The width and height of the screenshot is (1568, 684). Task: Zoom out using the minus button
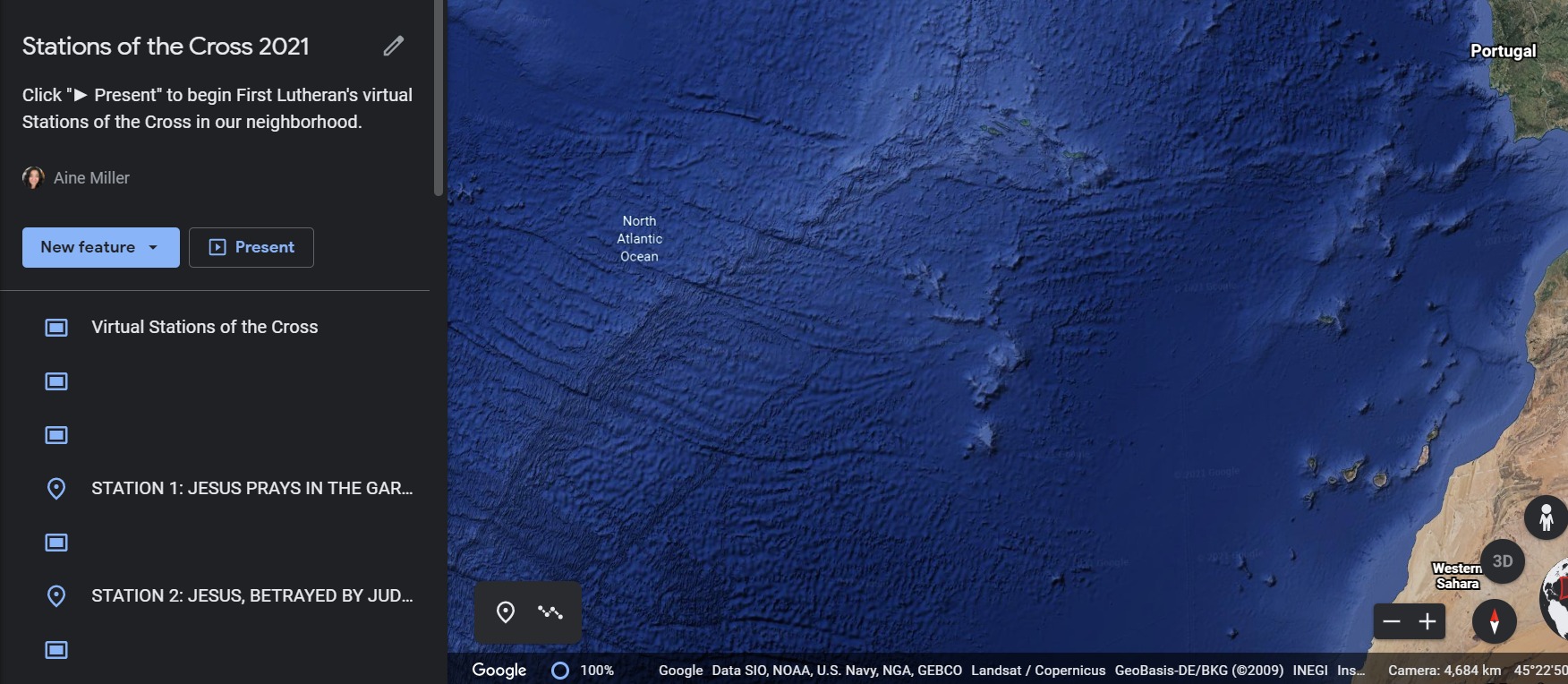coord(1392,621)
